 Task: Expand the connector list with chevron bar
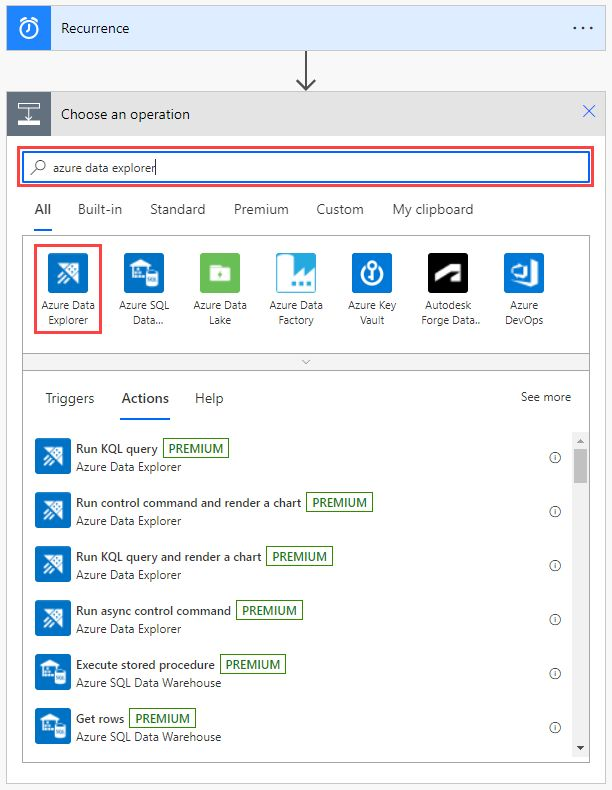[306, 361]
